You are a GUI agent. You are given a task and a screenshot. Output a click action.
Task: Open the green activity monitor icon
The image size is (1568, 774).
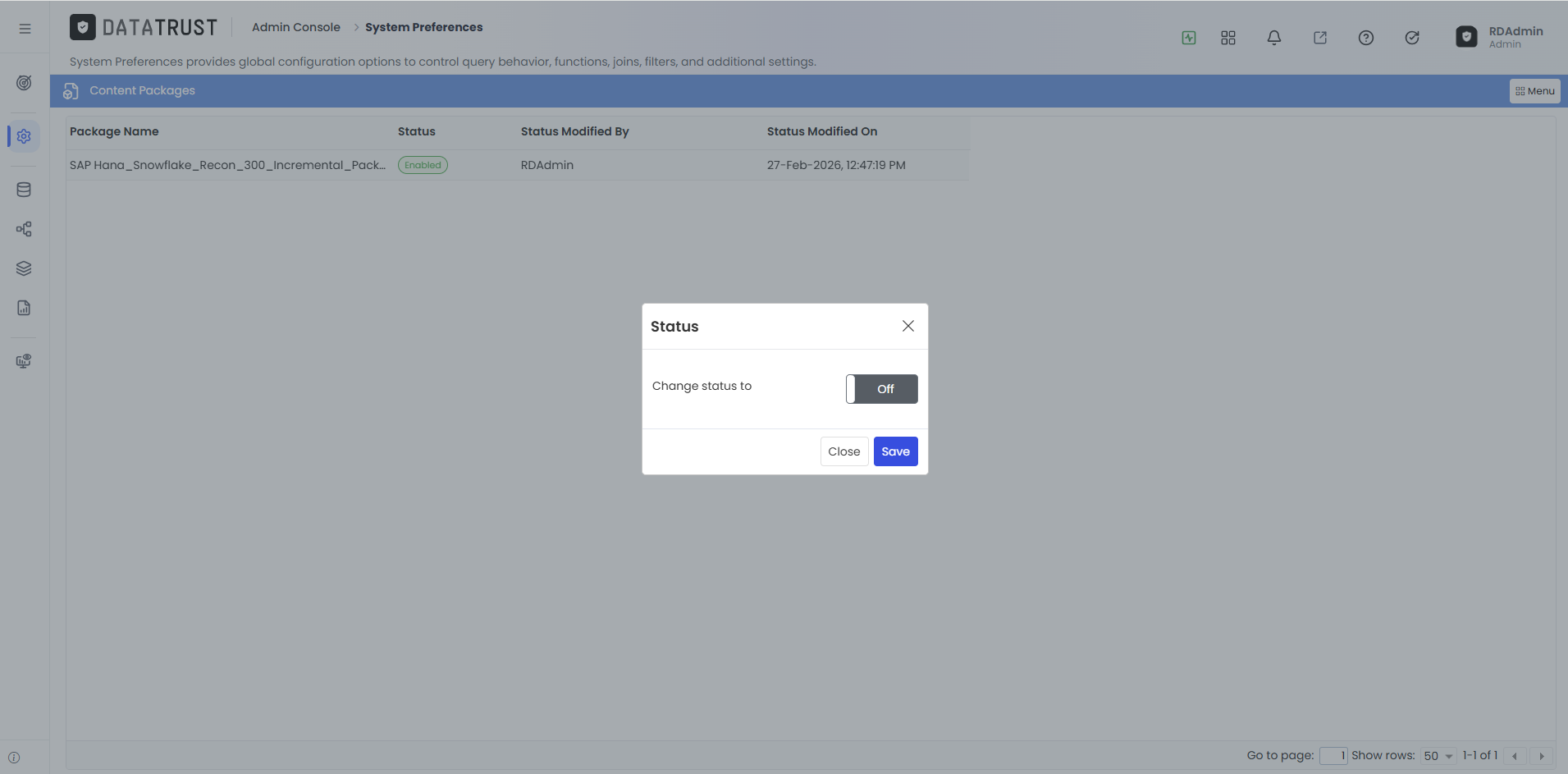pos(1189,38)
